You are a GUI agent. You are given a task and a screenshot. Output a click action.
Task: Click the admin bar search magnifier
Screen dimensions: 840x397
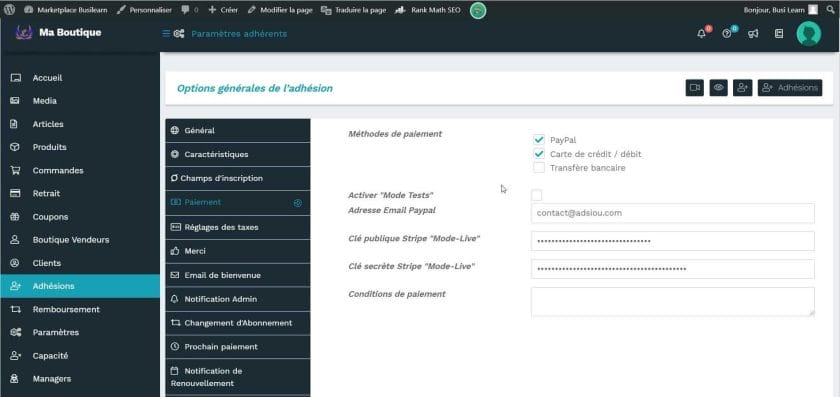point(830,10)
